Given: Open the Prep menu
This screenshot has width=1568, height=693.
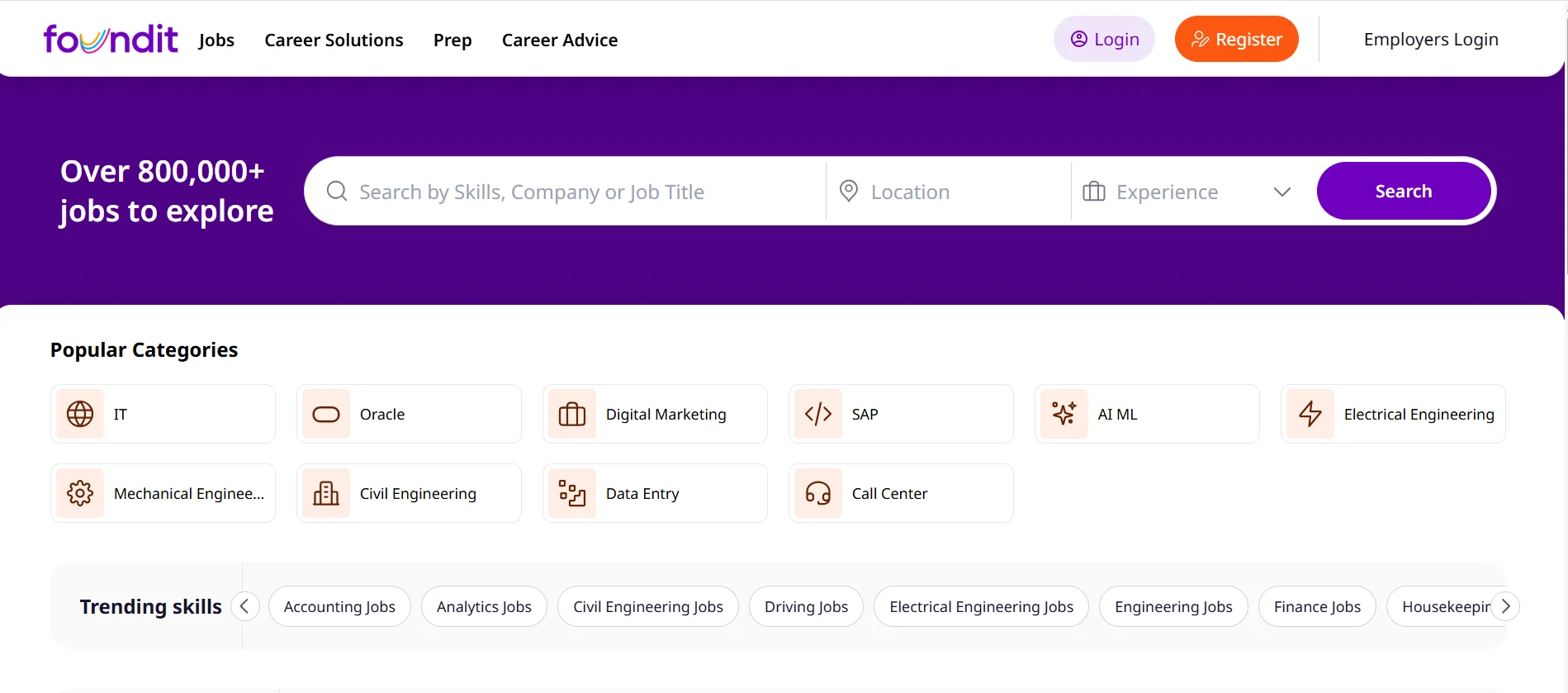Looking at the screenshot, I should [x=452, y=40].
